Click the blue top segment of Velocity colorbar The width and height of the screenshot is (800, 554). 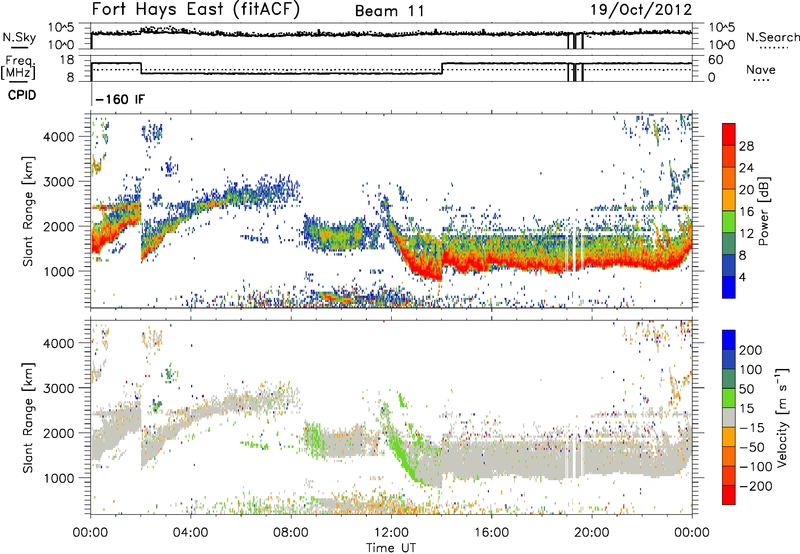729,340
